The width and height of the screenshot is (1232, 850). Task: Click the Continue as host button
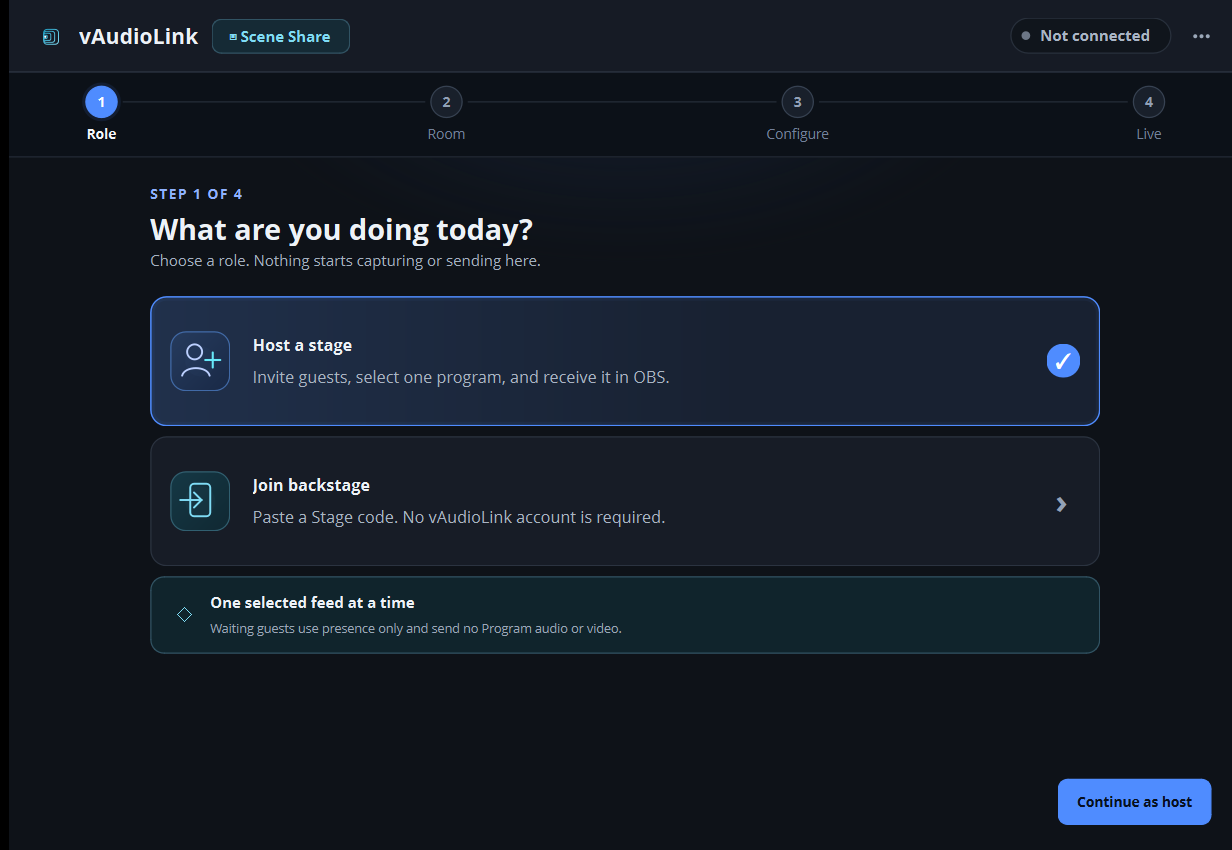pos(1134,802)
